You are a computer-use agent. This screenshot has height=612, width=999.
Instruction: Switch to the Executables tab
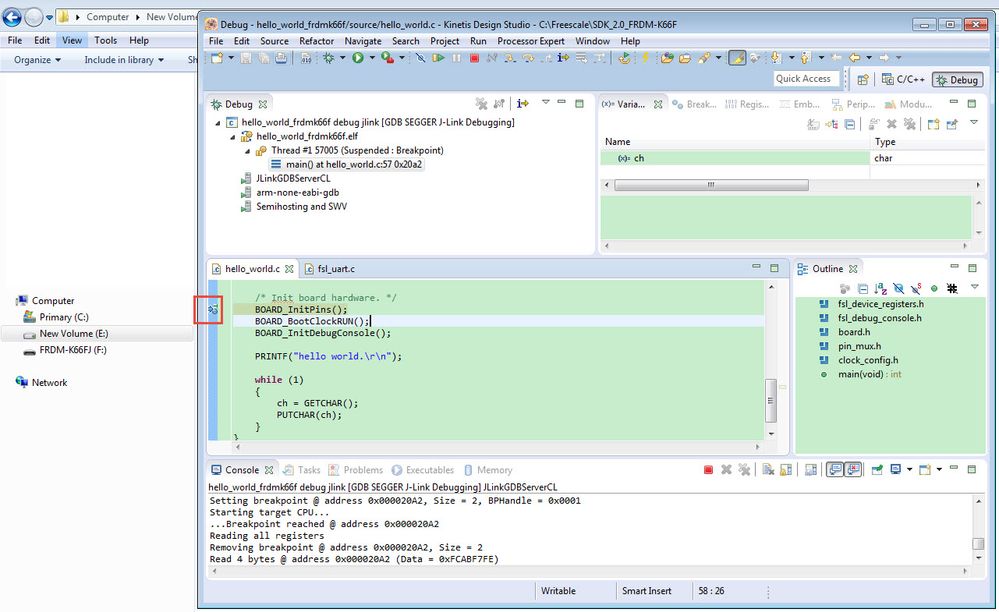point(422,470)
